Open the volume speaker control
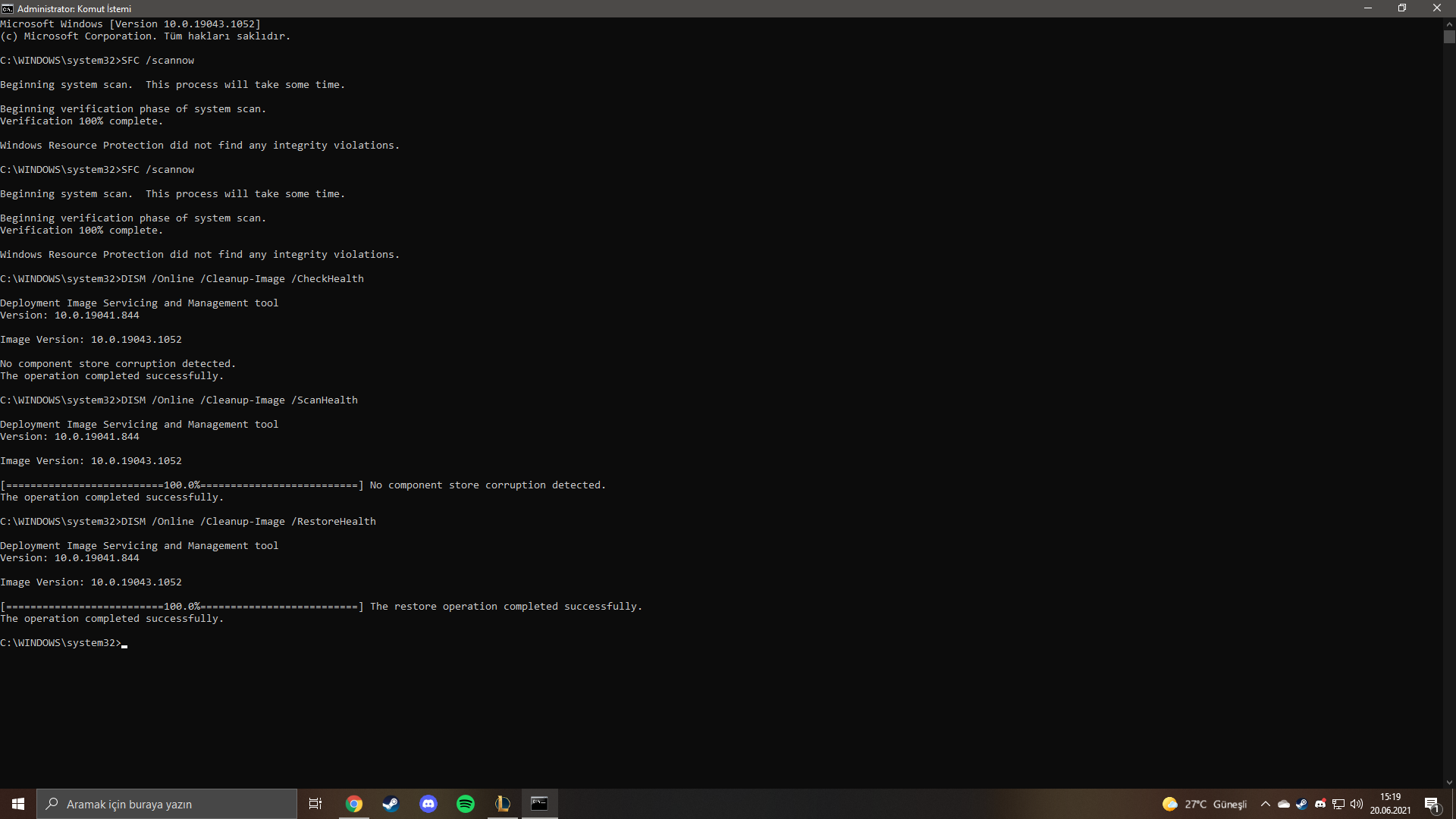 point(1357,804)
